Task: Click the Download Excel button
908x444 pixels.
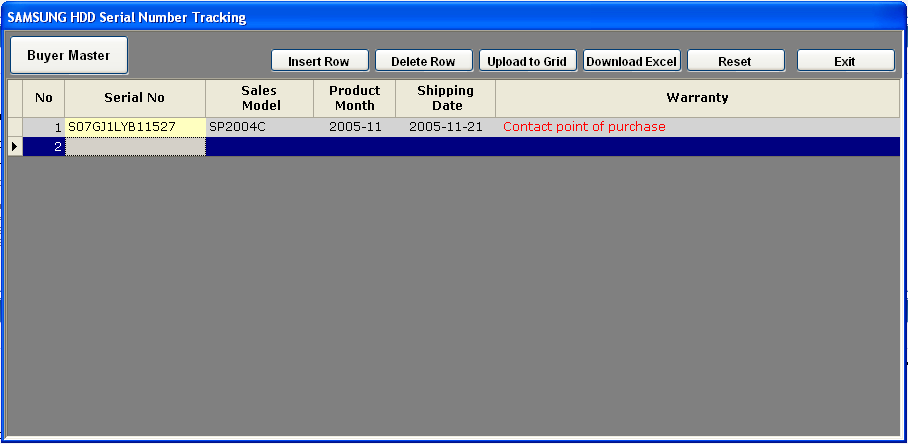Action: [x=632, y=61]
